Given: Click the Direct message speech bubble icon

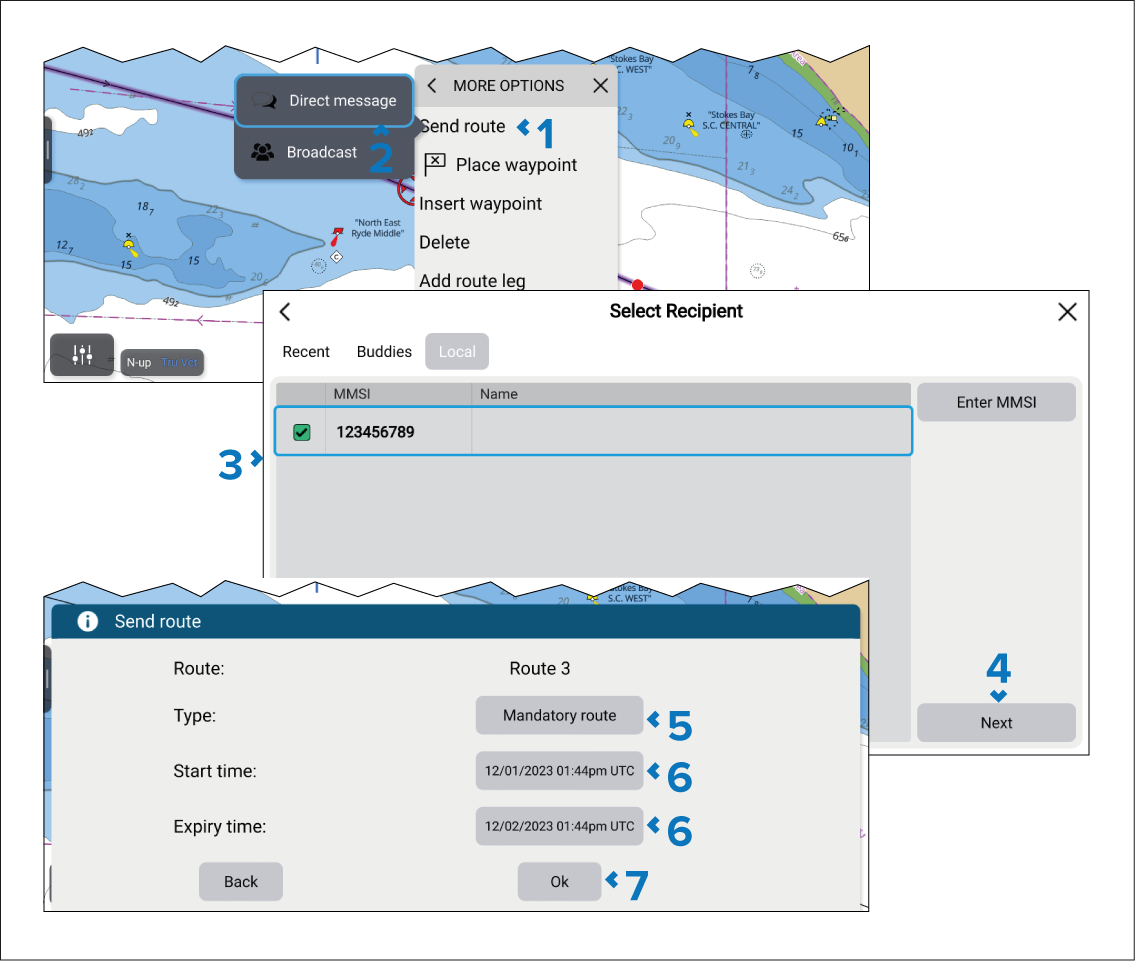Looking at the screenshot, I should (264, 101).
